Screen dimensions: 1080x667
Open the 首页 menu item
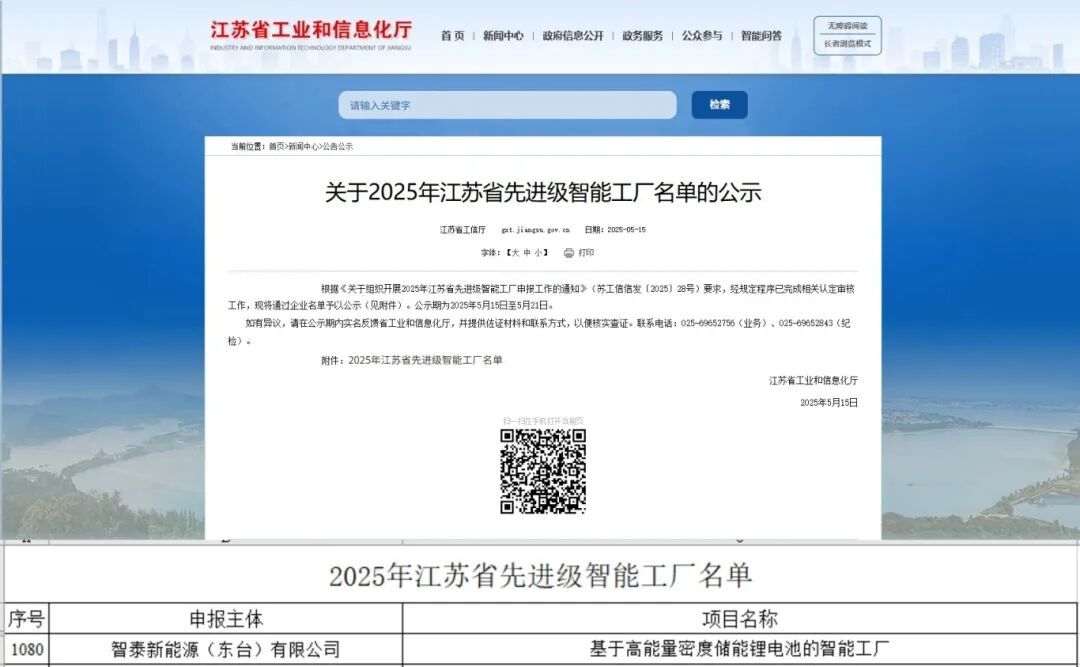[x=451, y=33]
